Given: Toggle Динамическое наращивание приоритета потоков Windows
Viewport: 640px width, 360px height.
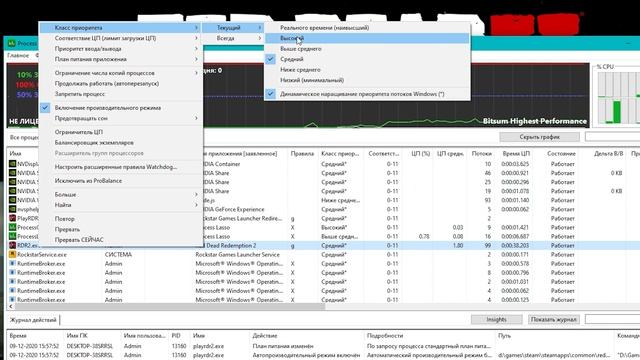Looking at the screenshot, I should (x=367, y=94).
